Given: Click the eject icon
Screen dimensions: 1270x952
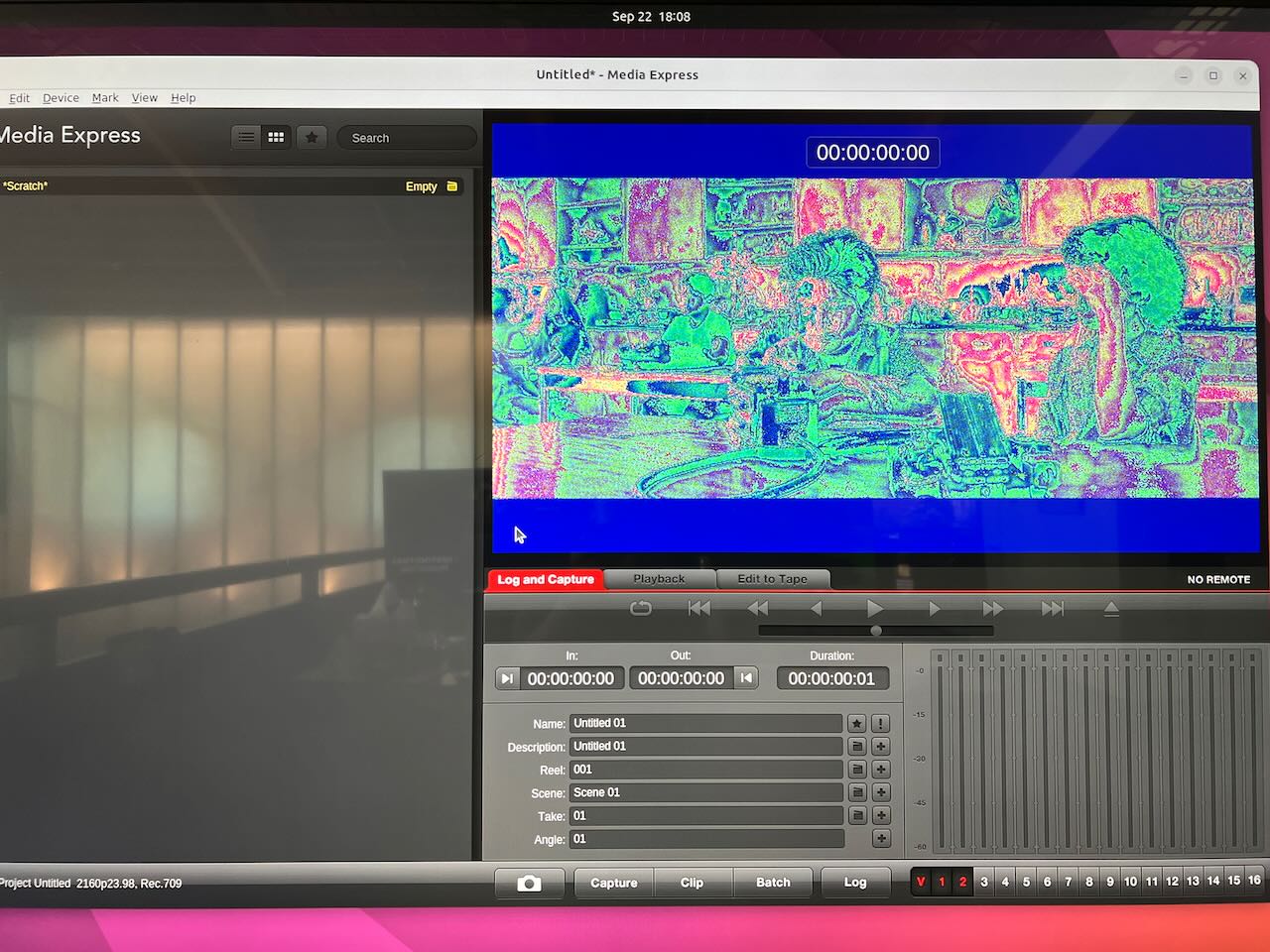Looking at the screenshot, I should [1111, 608].
